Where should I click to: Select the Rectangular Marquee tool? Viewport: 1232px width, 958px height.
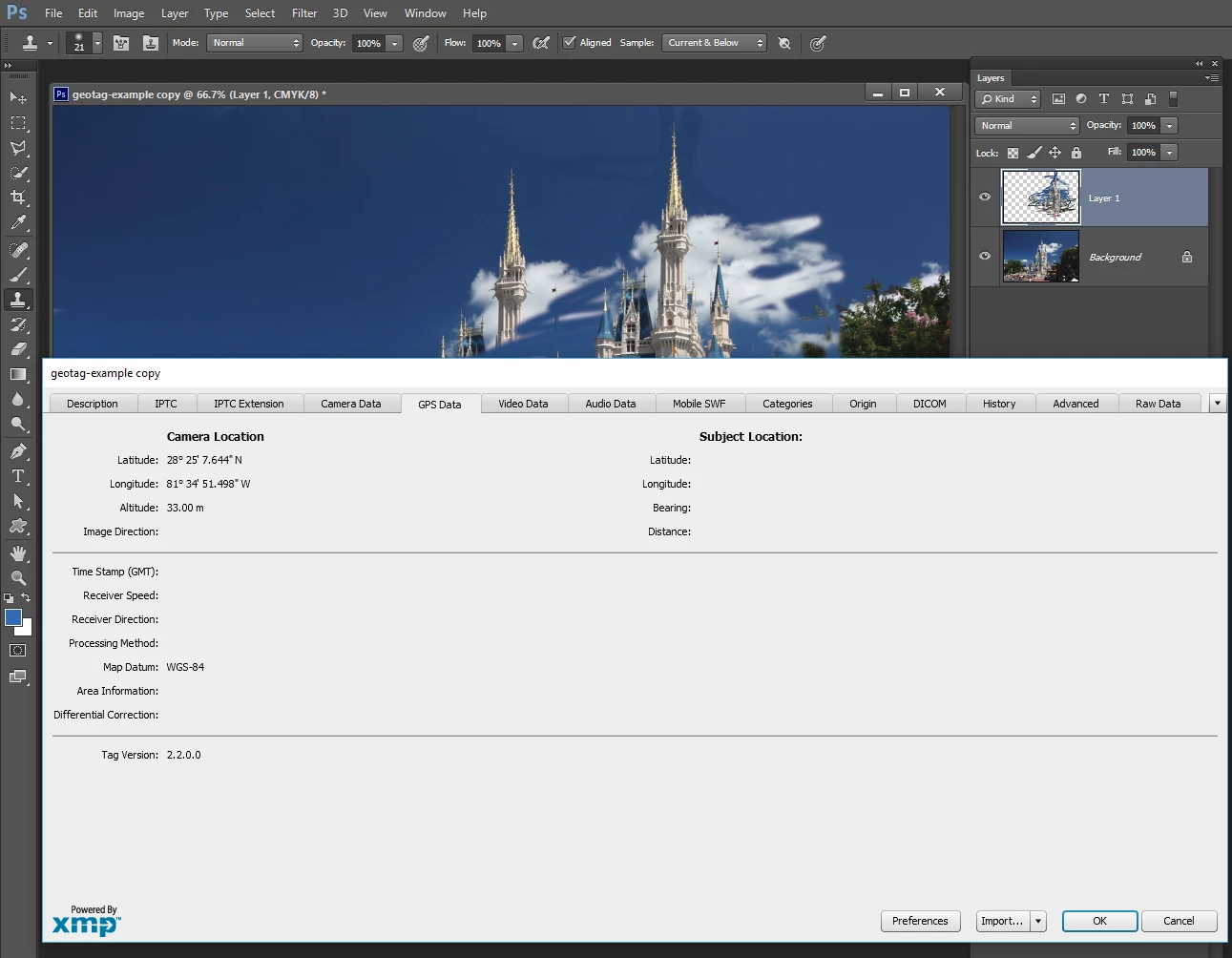point(18,123)
